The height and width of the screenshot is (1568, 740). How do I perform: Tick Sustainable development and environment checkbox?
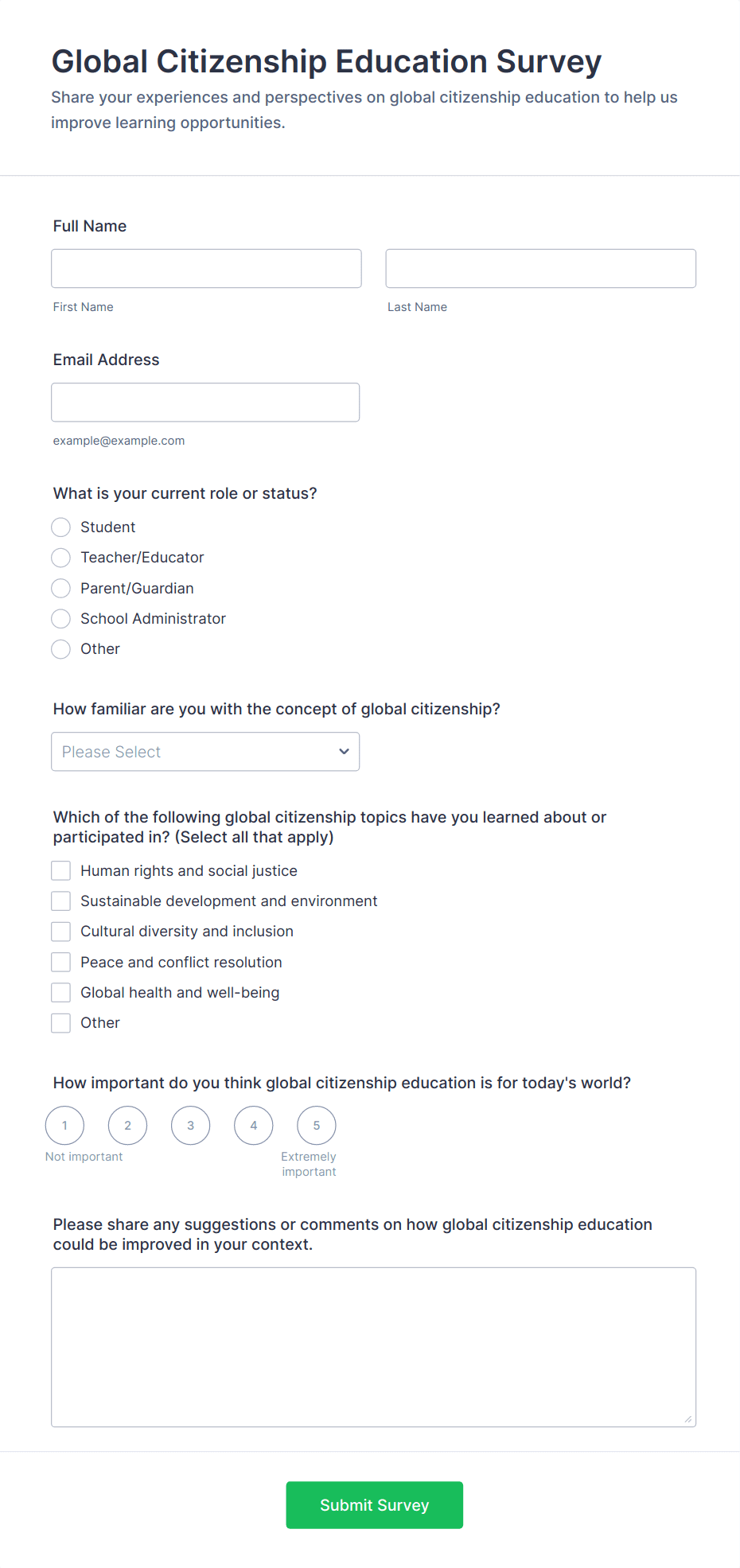click(61, 901)
